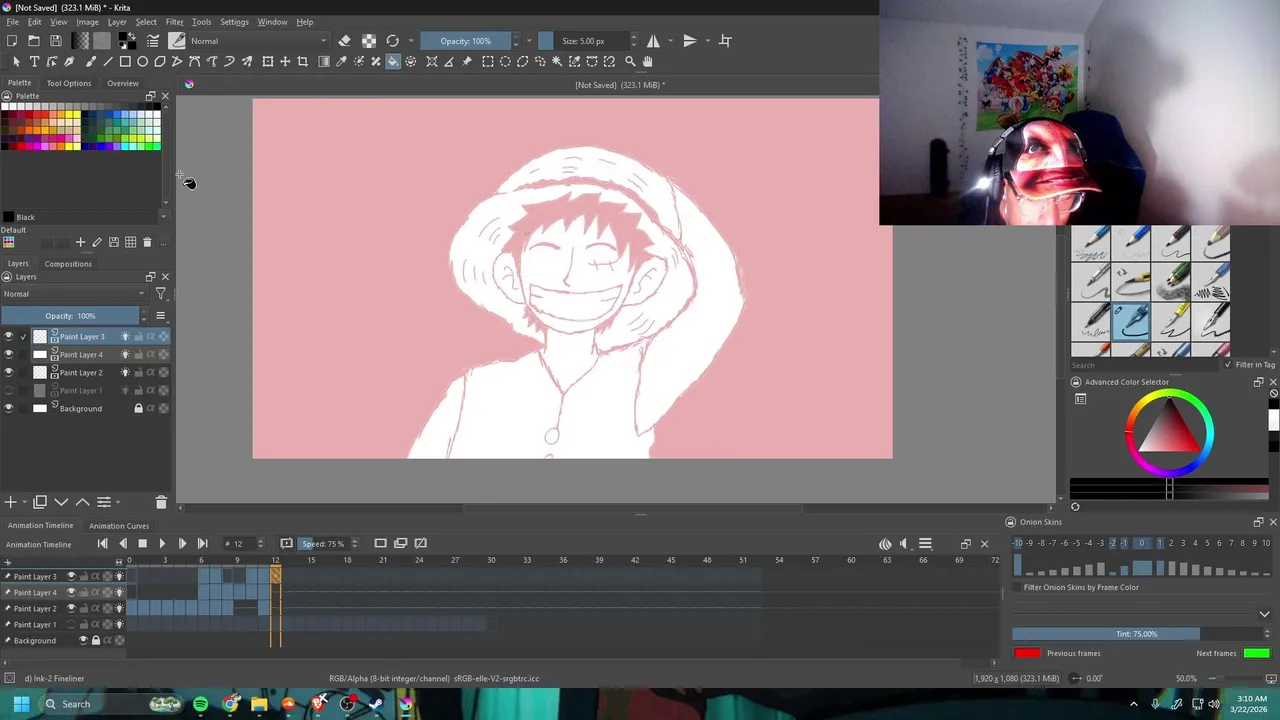The width and height of the screenshot is (1280, 720).
Task: Toggle eraser mode icon
Action: coord(345,41)
